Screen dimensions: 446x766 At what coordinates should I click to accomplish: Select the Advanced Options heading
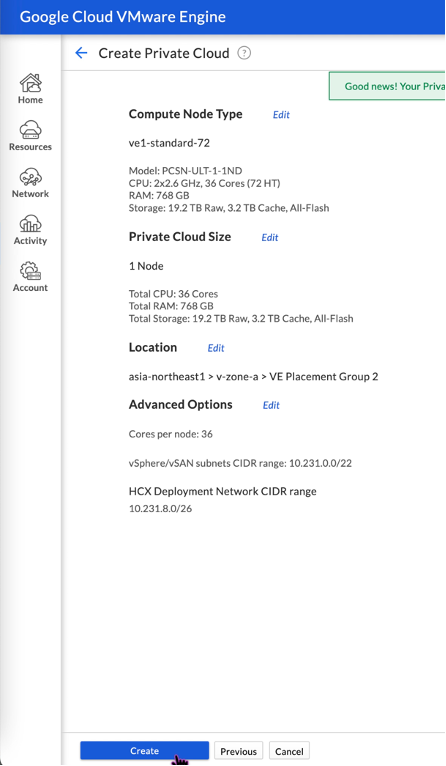181,404
